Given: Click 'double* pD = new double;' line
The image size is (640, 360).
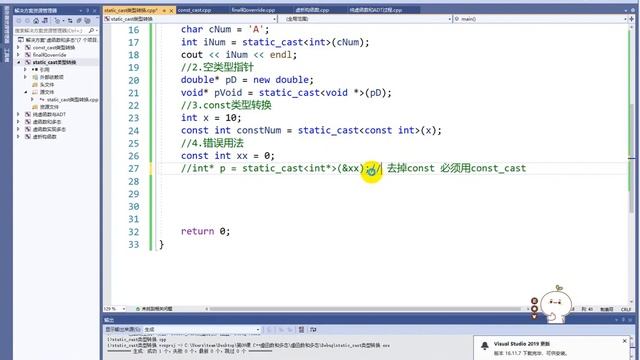Looking at the screenshot, I should pyautogui.click(x=247, y=80).
